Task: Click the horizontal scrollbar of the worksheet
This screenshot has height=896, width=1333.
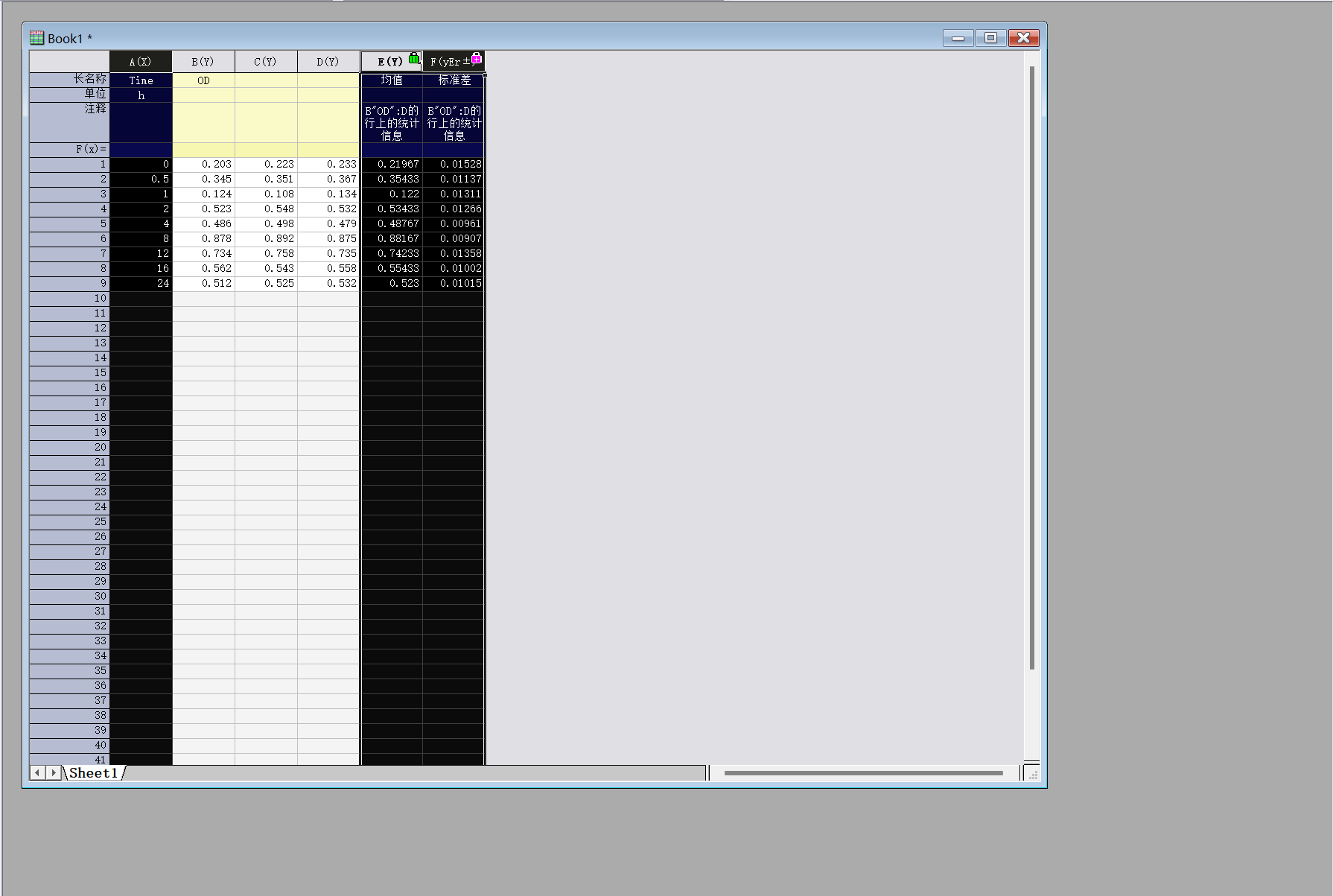Action: (x=864, y=773)
